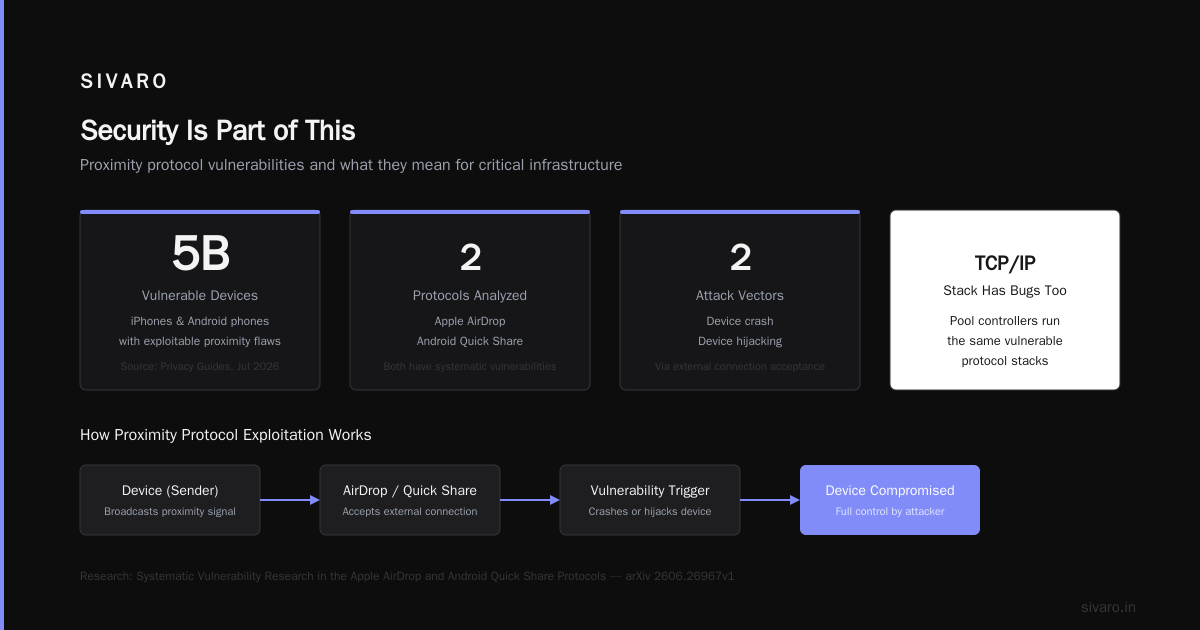Image resolution: width=1200 pixels, height=630 pixels.
Task: Click 'with exploitable proximity flaws' line
Action: coord(200,341)
